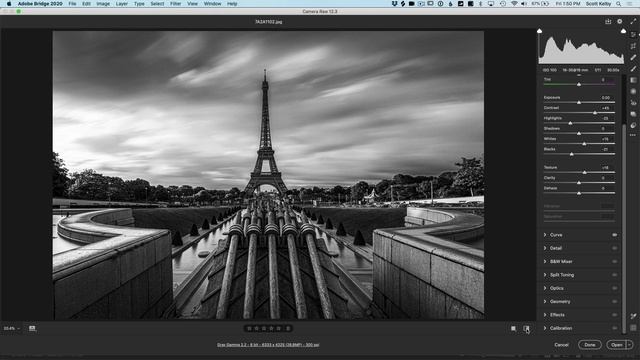Click the Highlights slider handle
Viewport: 640px width, 360px height.
pos(570,123)
